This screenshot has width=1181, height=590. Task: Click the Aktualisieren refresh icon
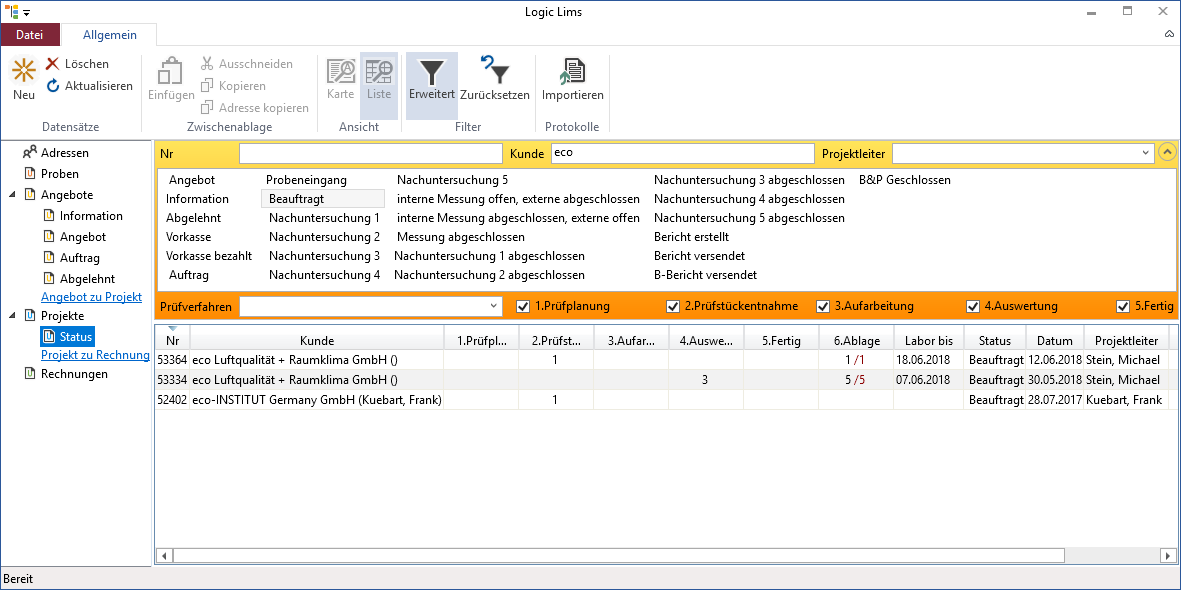click(53, 86)
